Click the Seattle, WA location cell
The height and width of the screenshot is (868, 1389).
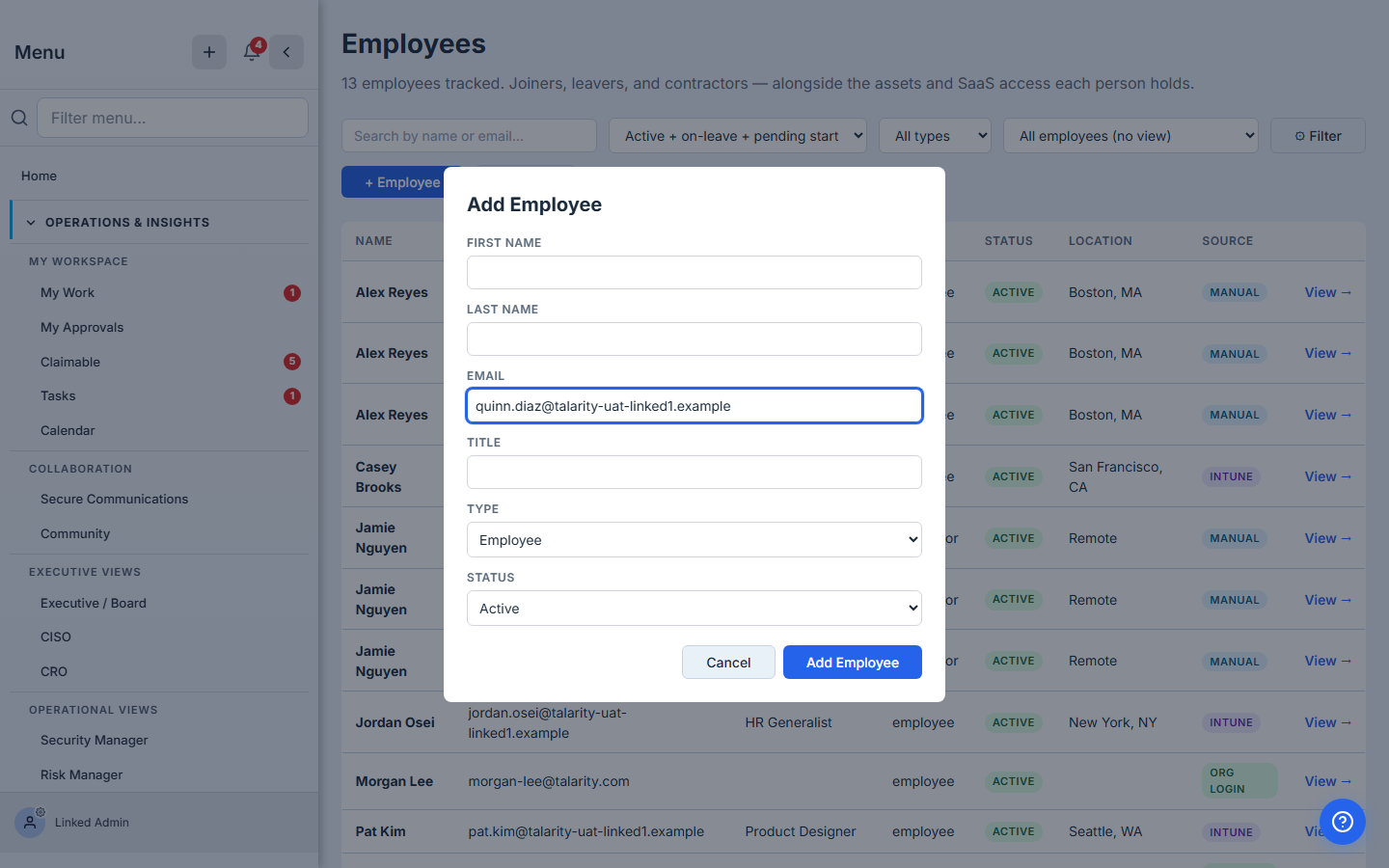pos(1105,831)
